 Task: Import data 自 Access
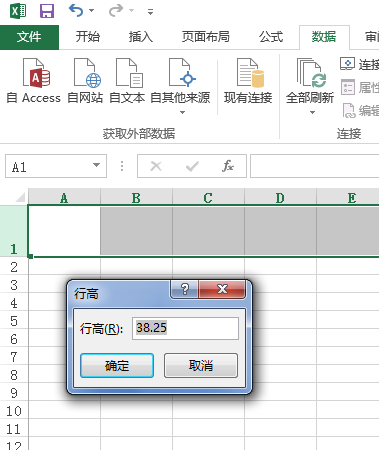33,80
